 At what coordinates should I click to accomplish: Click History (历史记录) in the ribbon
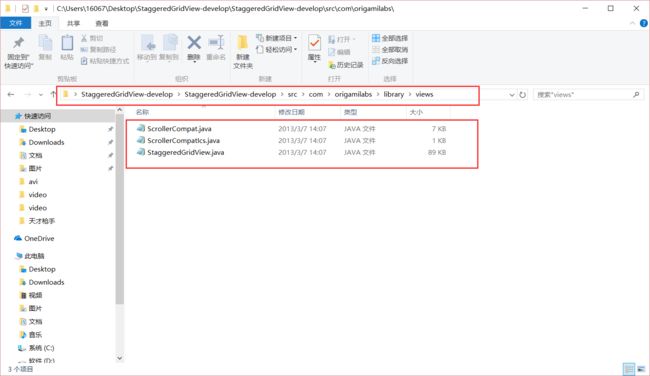(x=346, y=65)
